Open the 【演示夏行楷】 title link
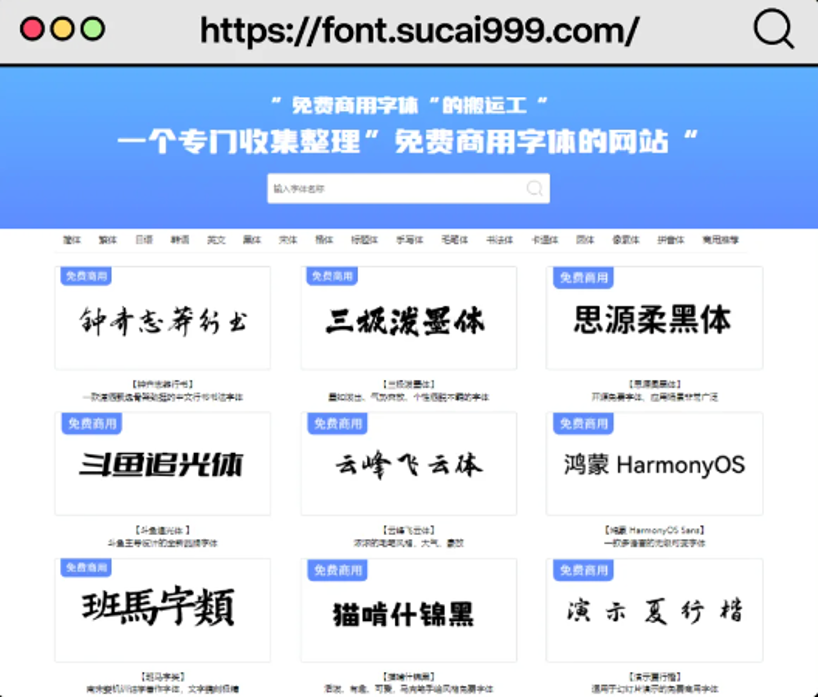 click(x=655, y=677)
